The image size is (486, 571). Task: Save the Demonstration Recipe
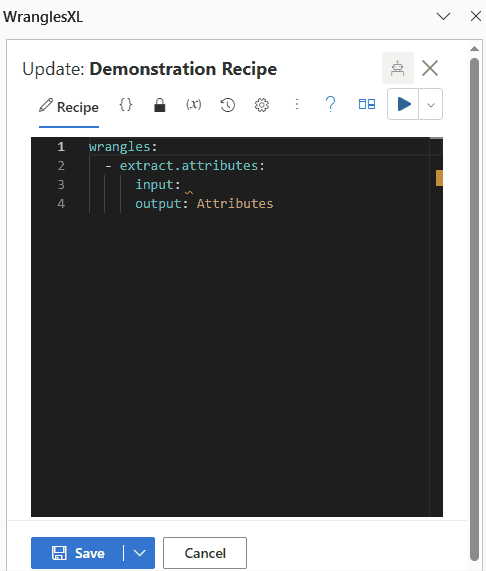pyautogui.click(x=78, y=553)
